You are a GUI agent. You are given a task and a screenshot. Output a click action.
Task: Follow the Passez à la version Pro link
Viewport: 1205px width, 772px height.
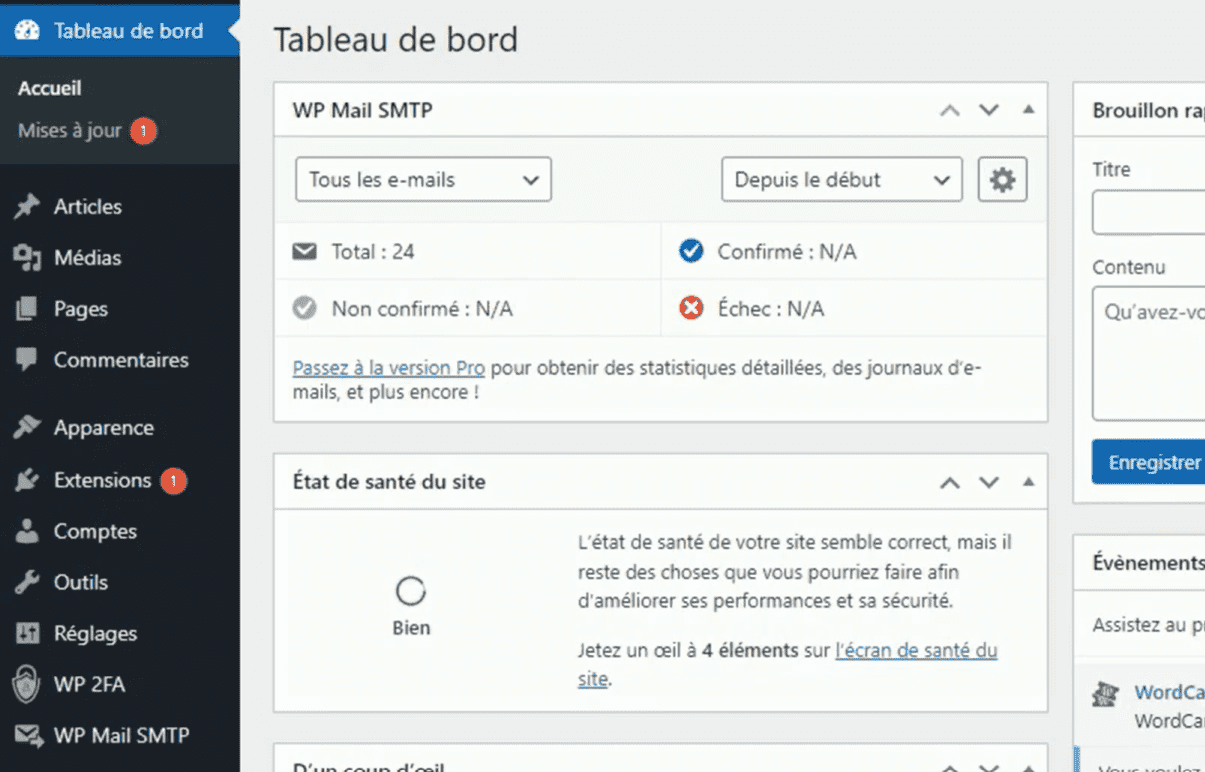(389, 368)
